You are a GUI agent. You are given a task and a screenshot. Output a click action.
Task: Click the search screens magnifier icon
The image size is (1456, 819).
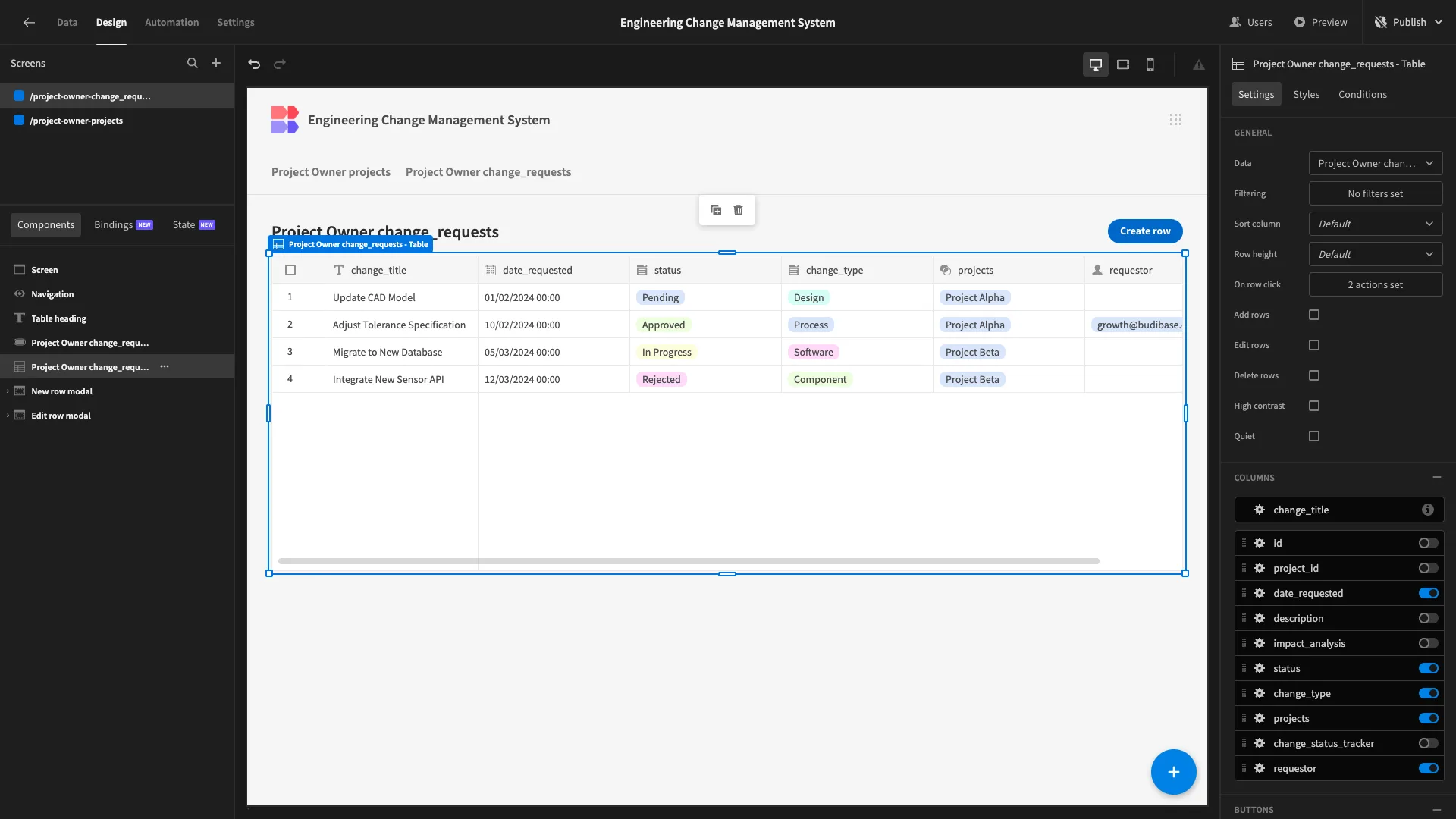[x=193, y=63]
